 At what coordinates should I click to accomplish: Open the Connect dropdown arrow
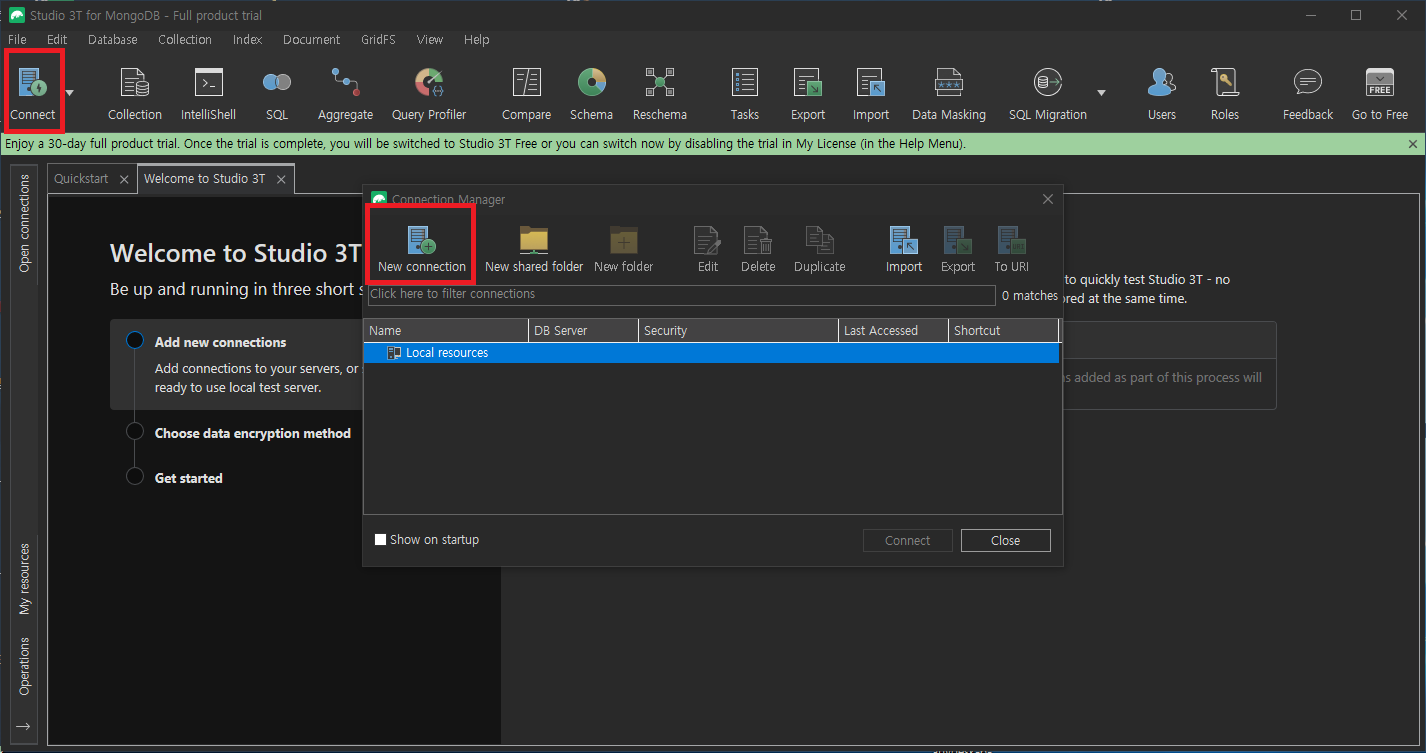click(69, 93)
